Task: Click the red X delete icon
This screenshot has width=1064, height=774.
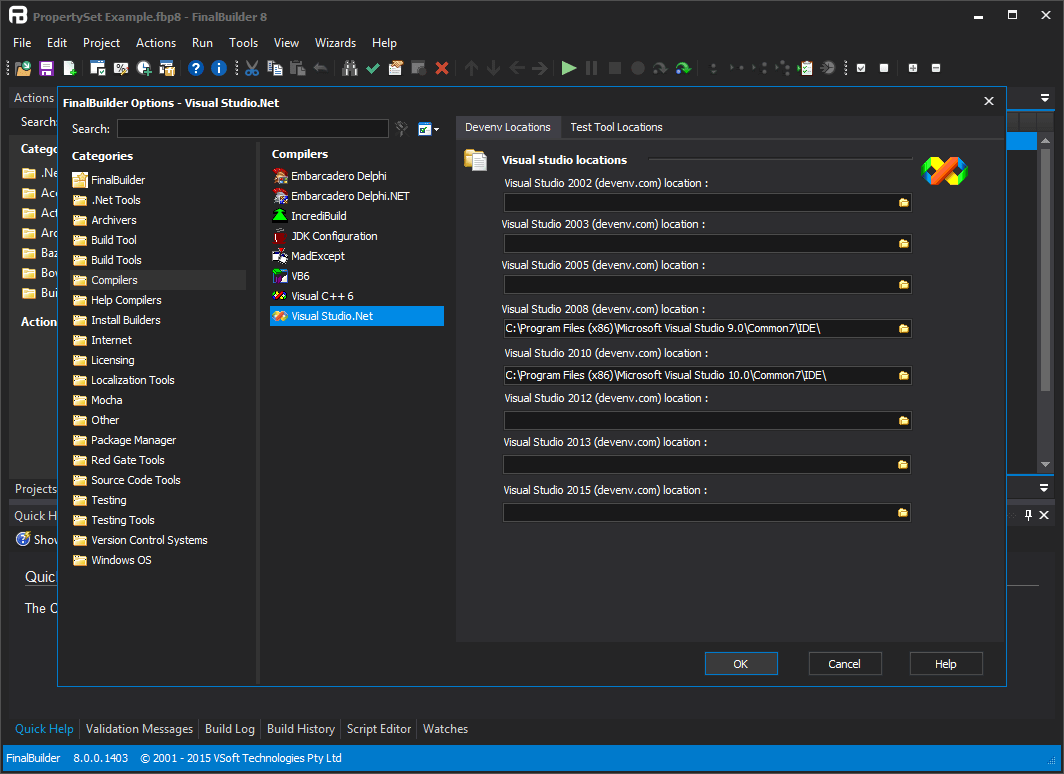Action: tap(442, 68)
